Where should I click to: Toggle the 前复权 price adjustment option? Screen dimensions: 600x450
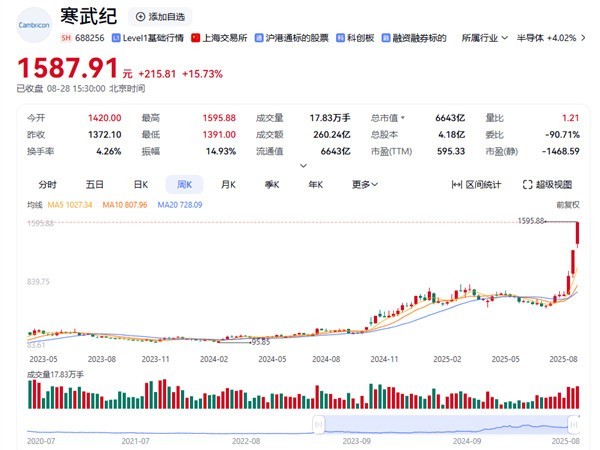pyautogui.click(x=568, y=204)
